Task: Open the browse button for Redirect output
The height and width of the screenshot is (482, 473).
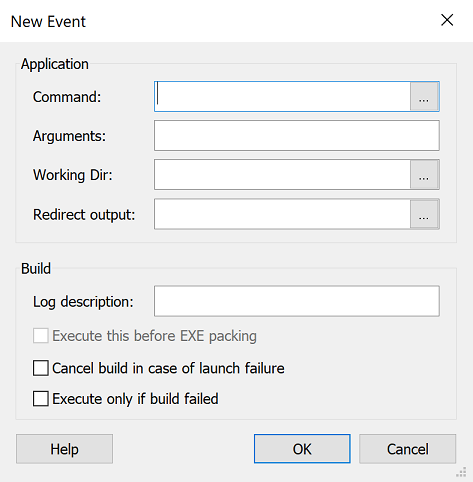Action: pyautogui.click(x=424, y=214)
